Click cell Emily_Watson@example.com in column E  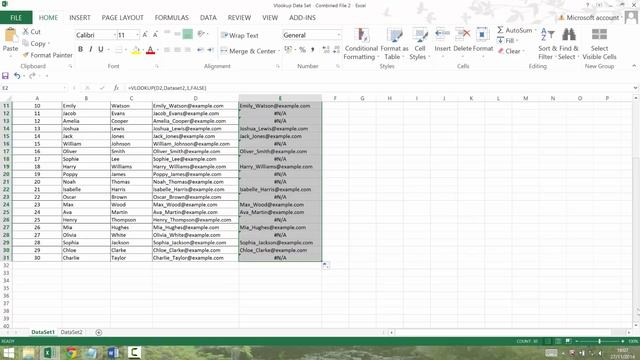tap(280, 106)
